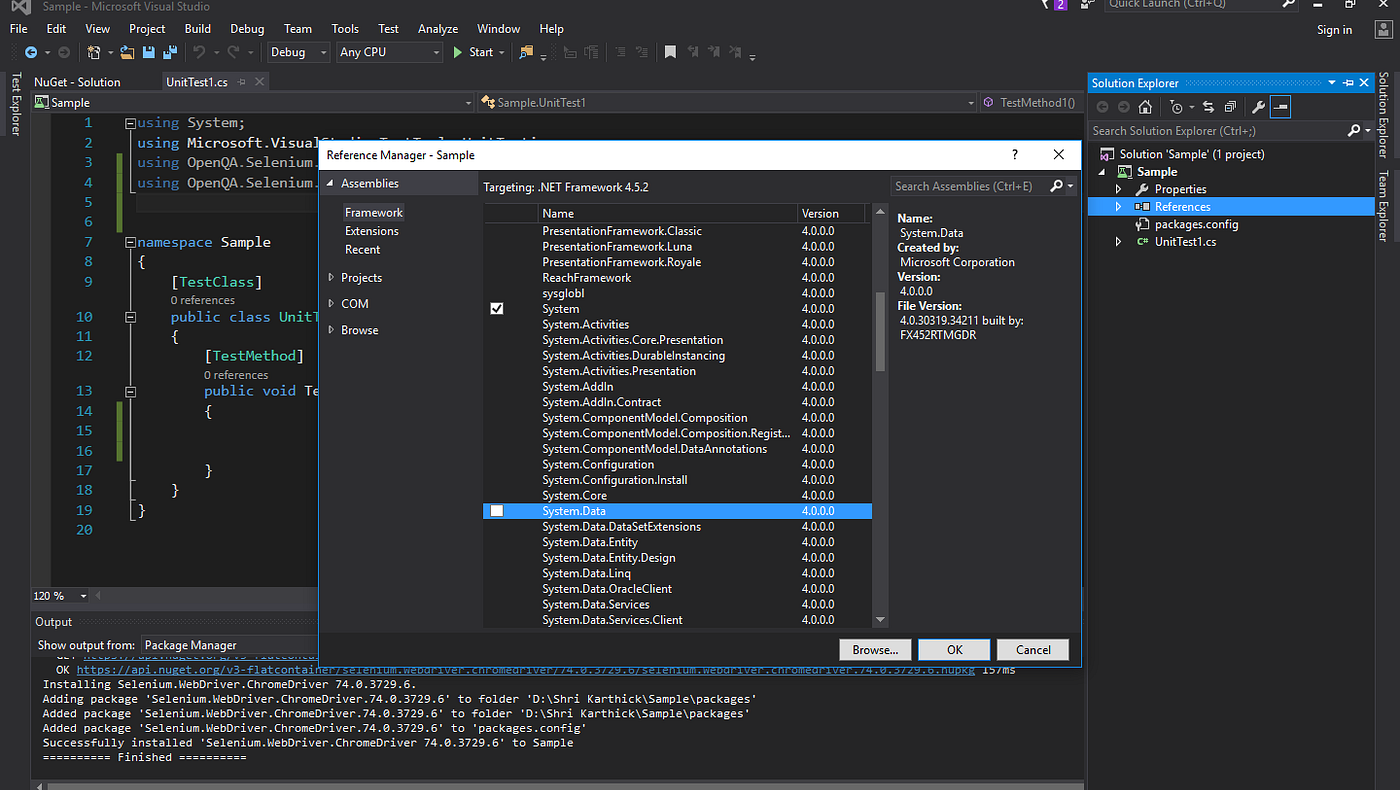Viewport: 1400px width, 790px height.
Task: Open the Any CPU platform dropdown
Action: (x=389, y=52)
